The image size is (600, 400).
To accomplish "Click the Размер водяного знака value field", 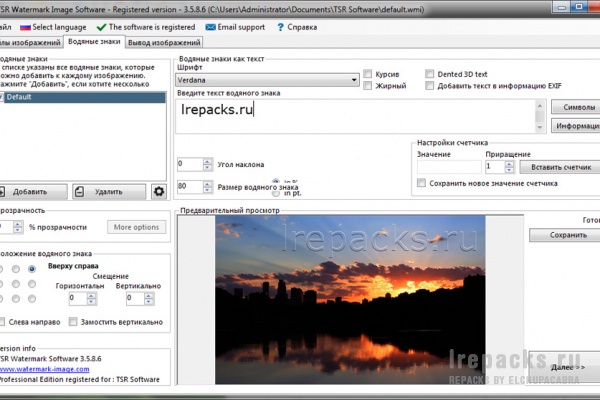I will click(x=190, y=187).
